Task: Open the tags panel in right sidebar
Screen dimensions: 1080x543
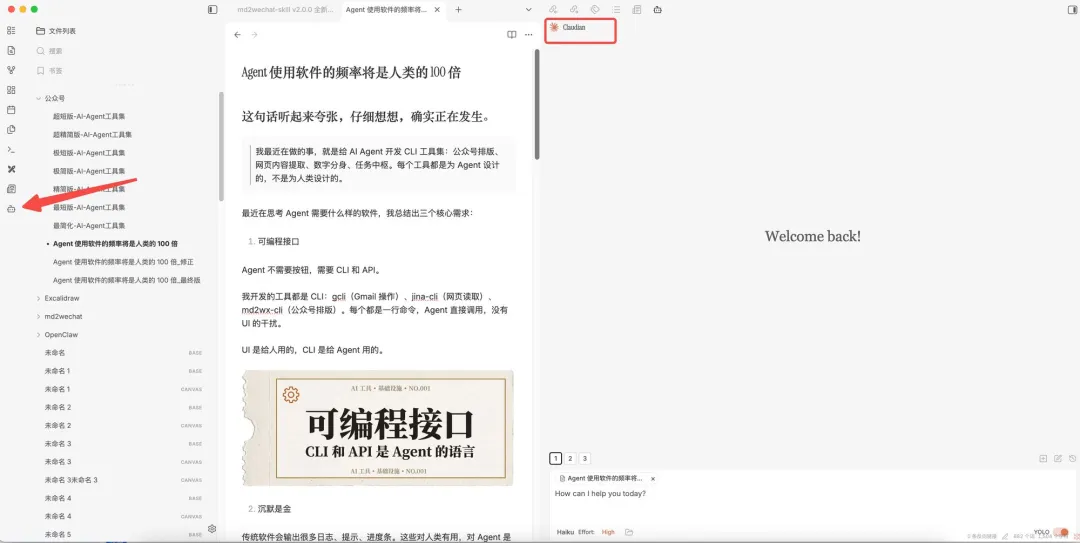Action: [595, 9]
